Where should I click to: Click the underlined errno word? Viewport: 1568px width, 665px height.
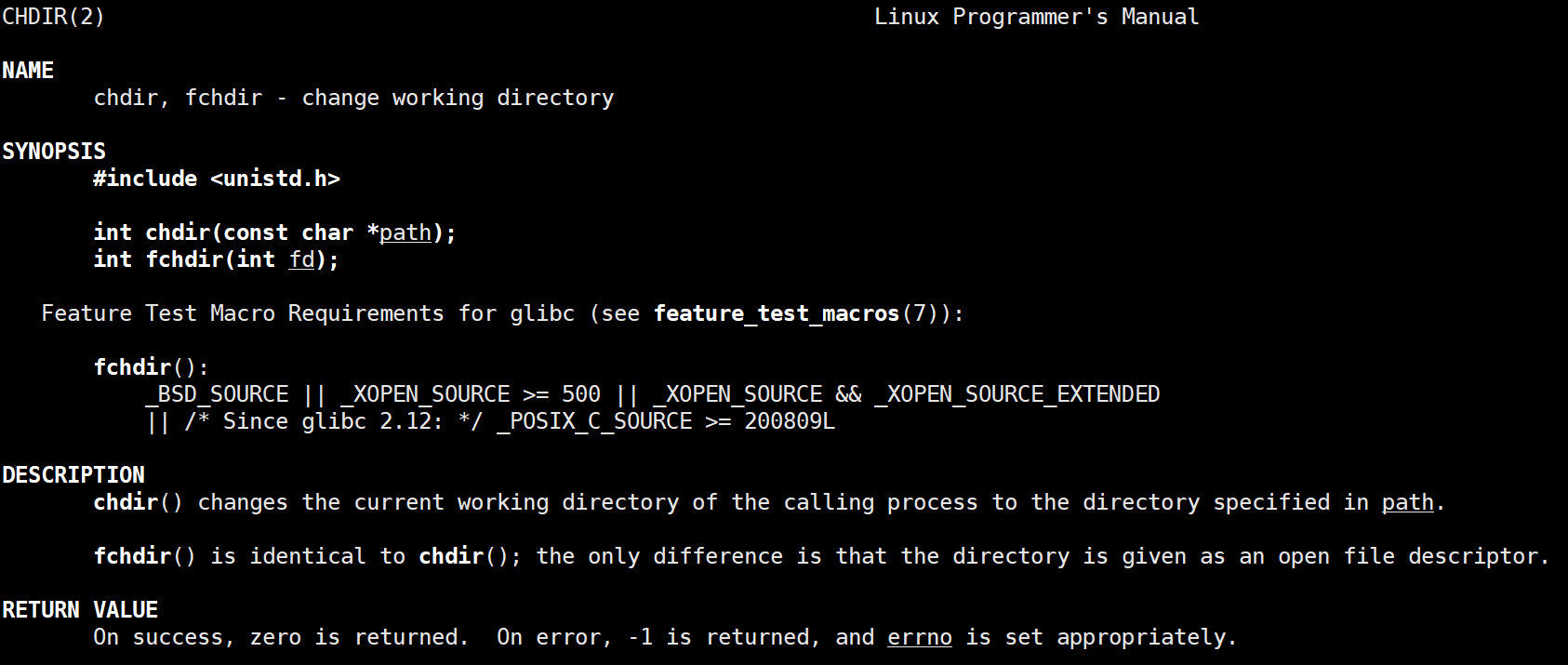[919, 637]
